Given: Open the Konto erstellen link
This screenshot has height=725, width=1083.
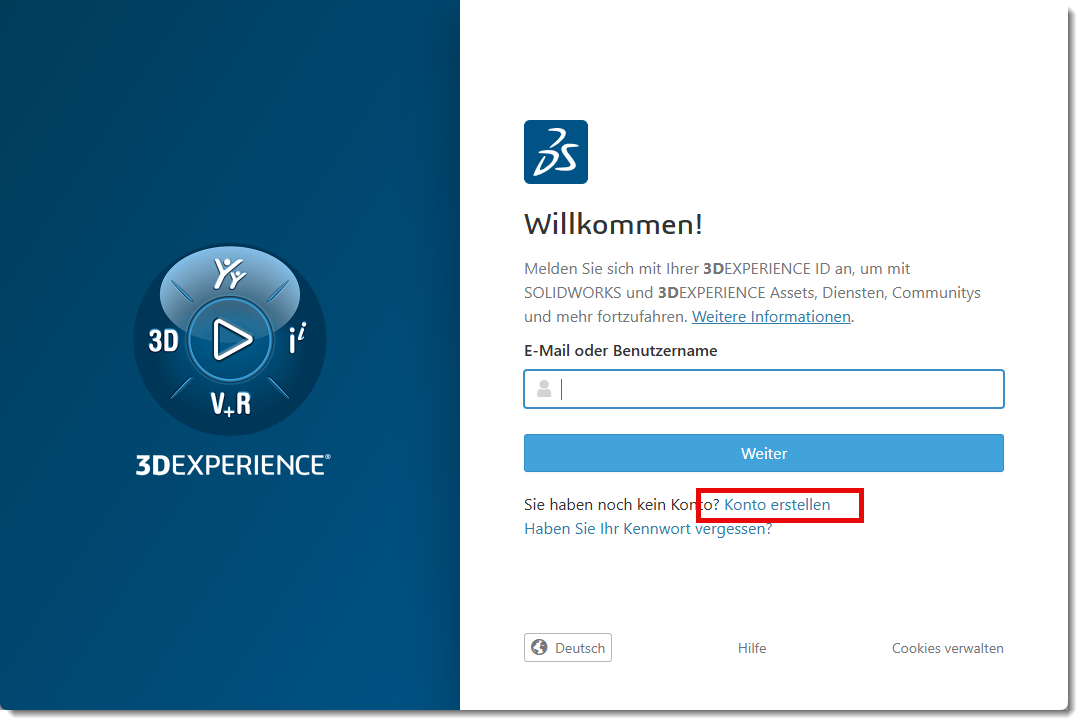Looking at the screenshot, I should 777,505.
